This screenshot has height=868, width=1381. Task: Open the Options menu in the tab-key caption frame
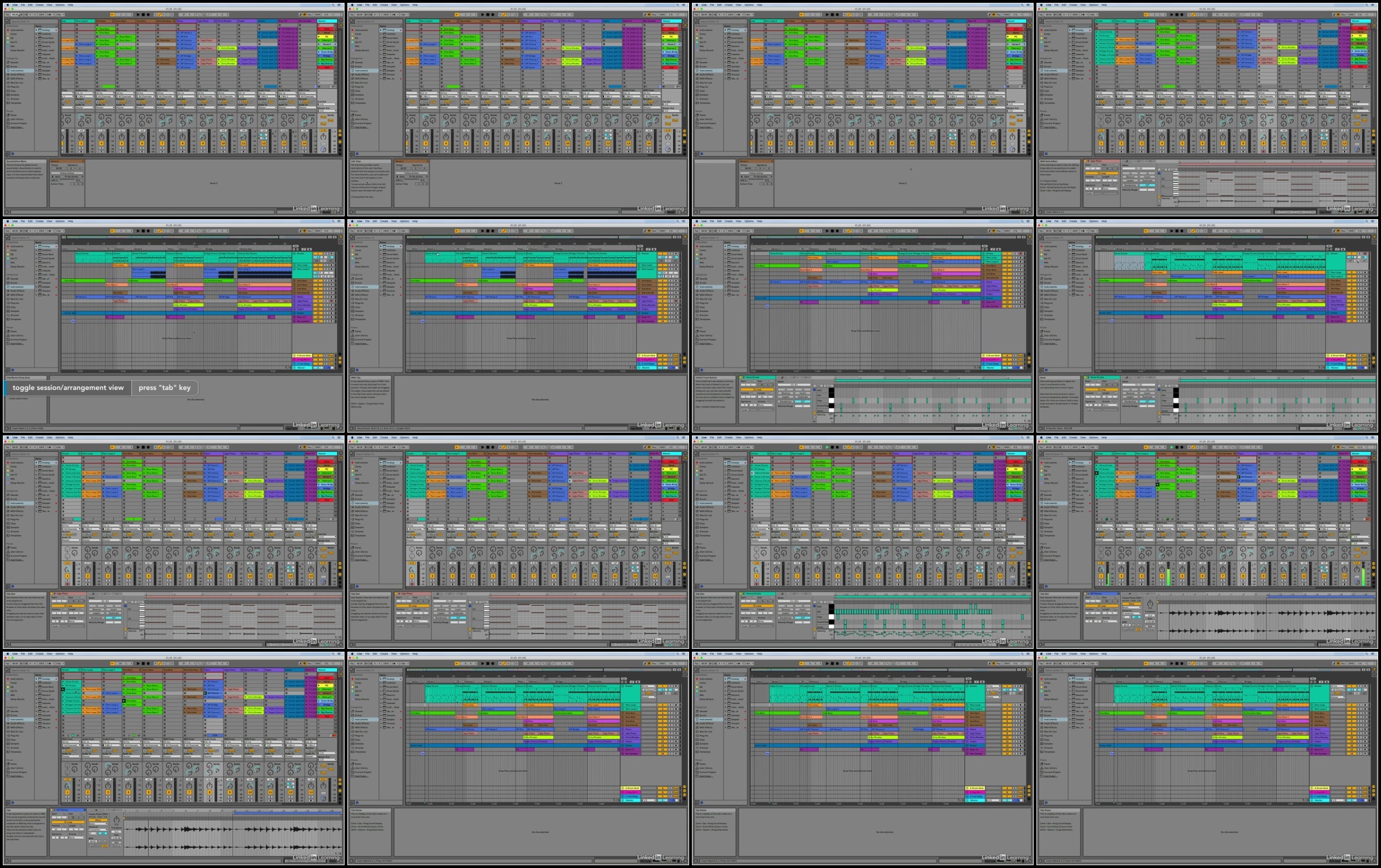click(60, 221)
